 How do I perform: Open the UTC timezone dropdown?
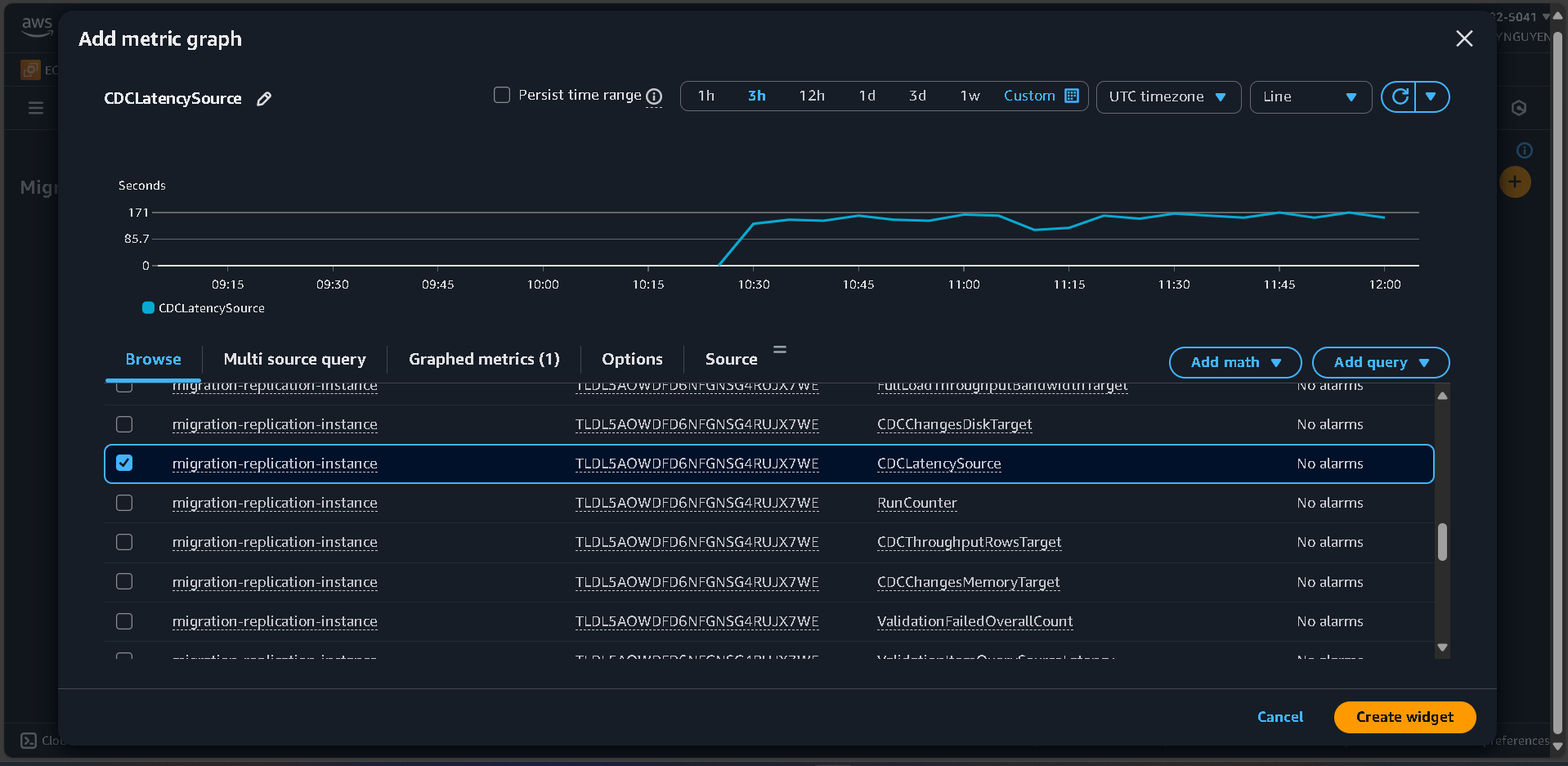(1168, 96)
